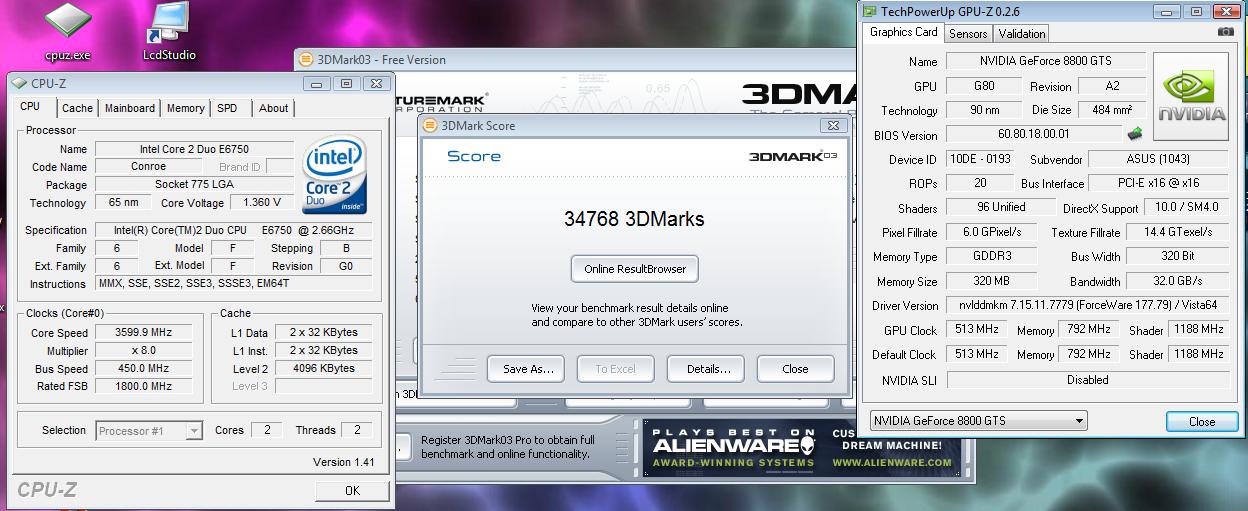1248x511 pixels.
Task: Switch to the Mainboard tab in CPU-Z
Action: 130,108
